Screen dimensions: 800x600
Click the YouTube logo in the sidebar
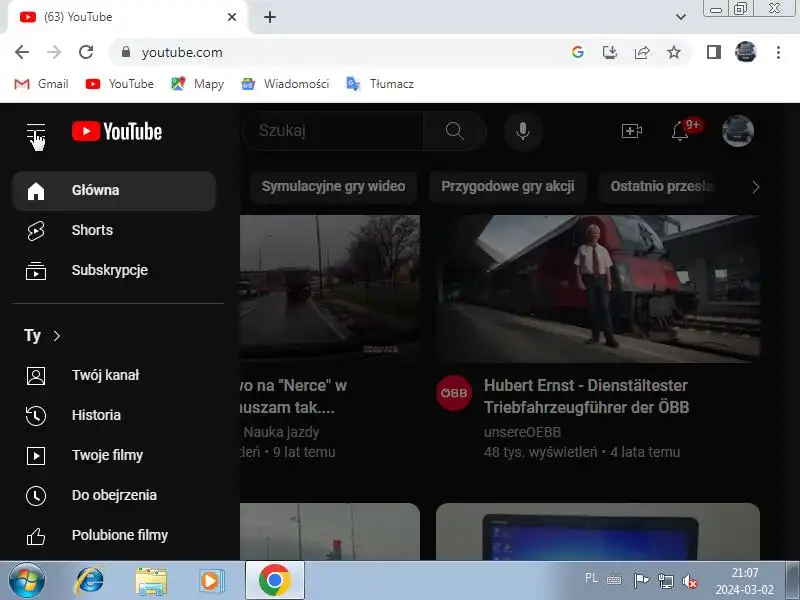click(117, 131)
